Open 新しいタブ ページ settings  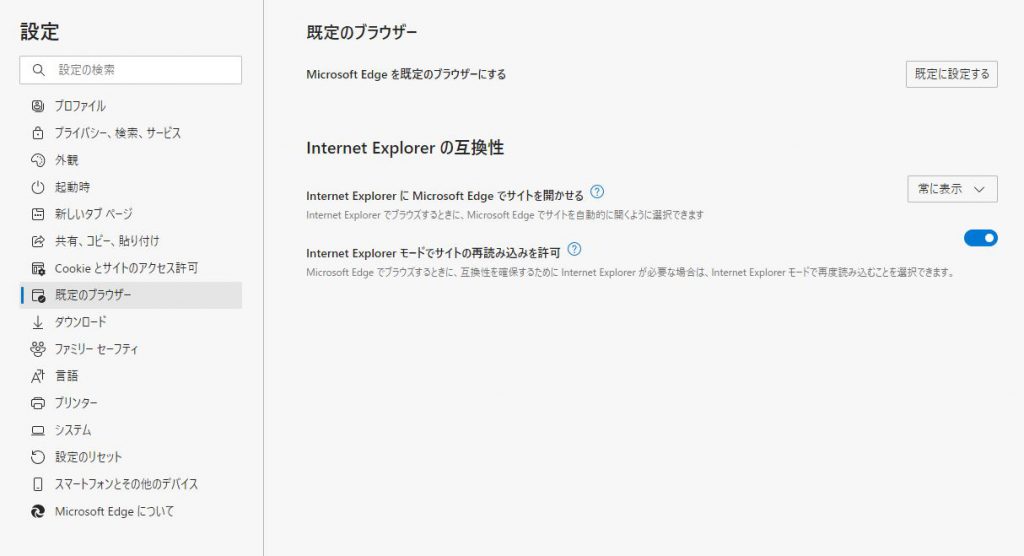131,214
